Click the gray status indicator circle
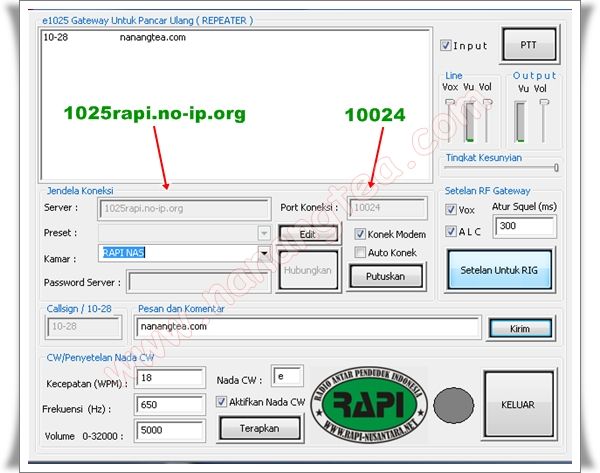The height and width of the screenshot is (473, 600). 453,405
